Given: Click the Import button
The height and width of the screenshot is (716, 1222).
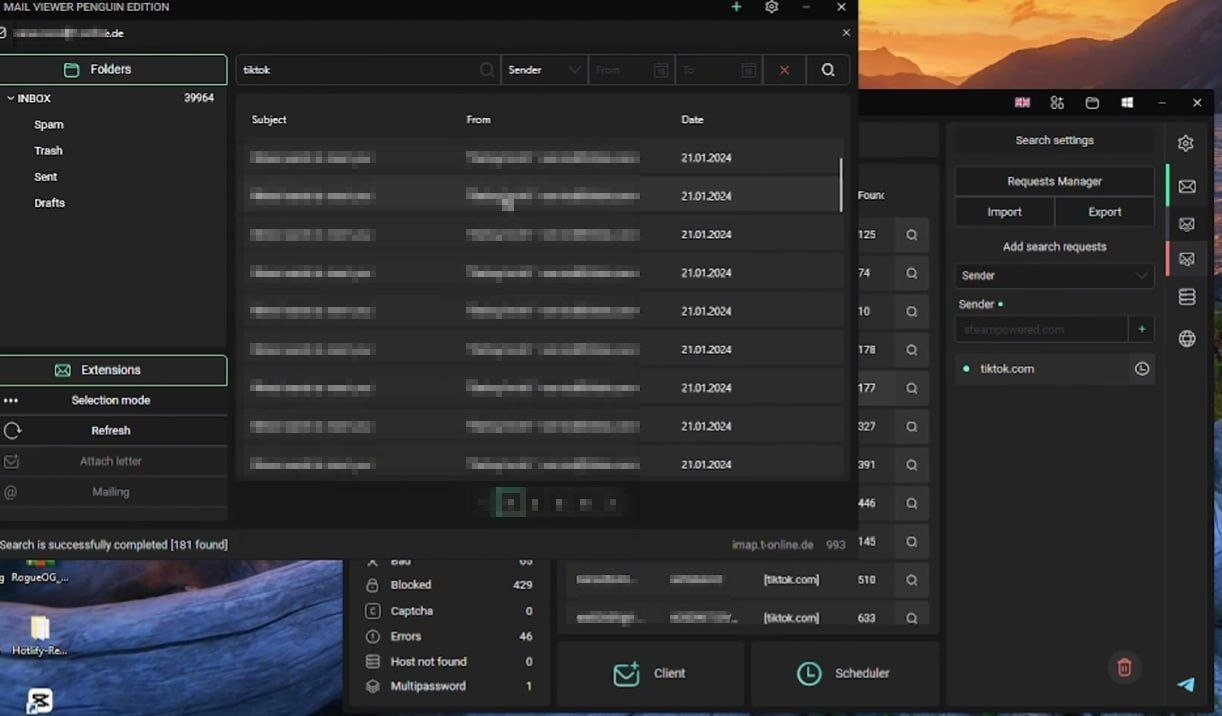Looking at the screenshot, I should [x=1004, y=212].
